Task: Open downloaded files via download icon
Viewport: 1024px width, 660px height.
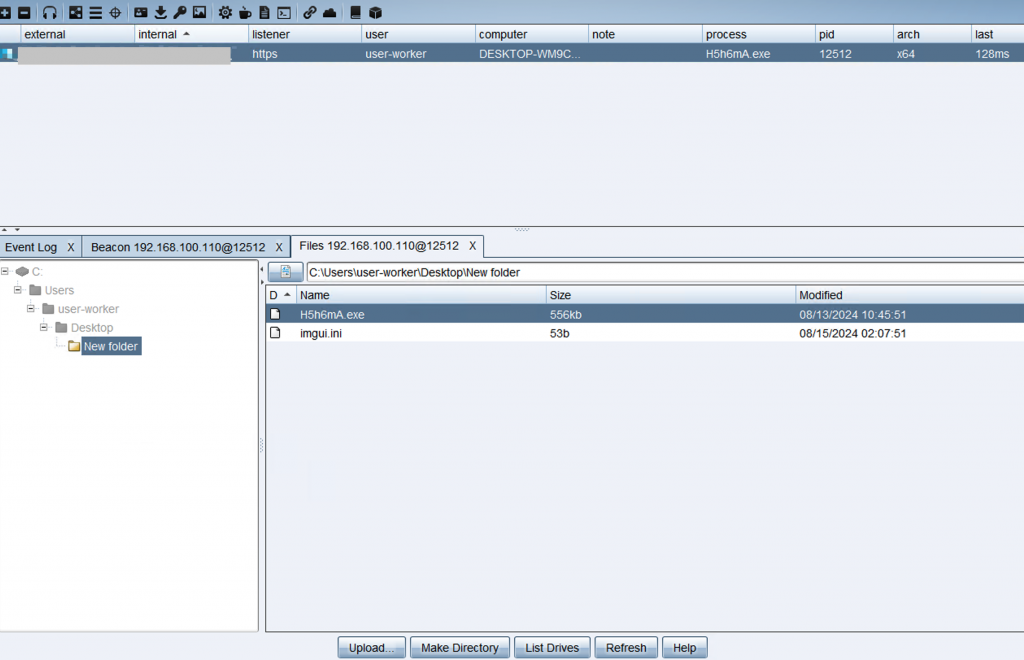Action: point(160,12)
